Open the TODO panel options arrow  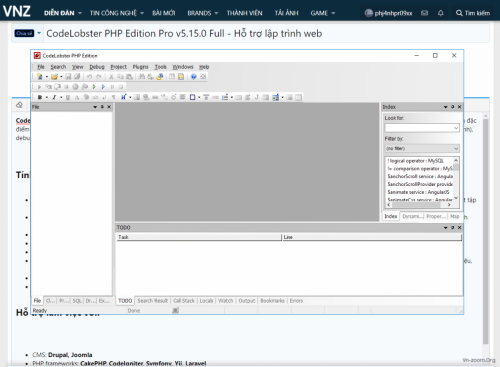click(x=445, y=228)
